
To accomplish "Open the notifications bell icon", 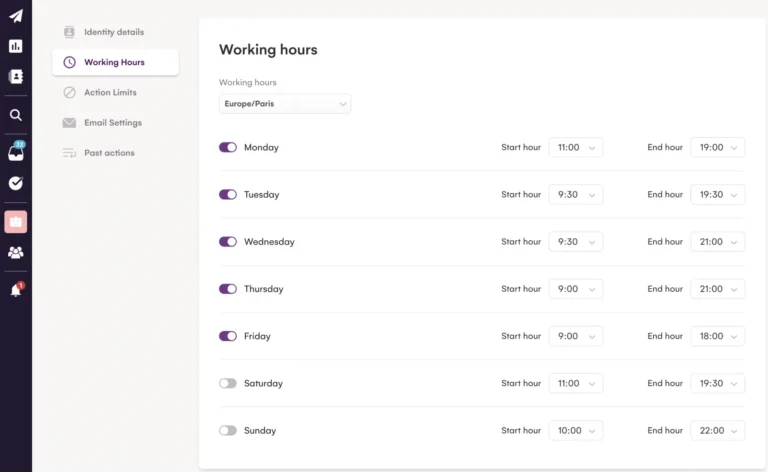I will [16, 290].
